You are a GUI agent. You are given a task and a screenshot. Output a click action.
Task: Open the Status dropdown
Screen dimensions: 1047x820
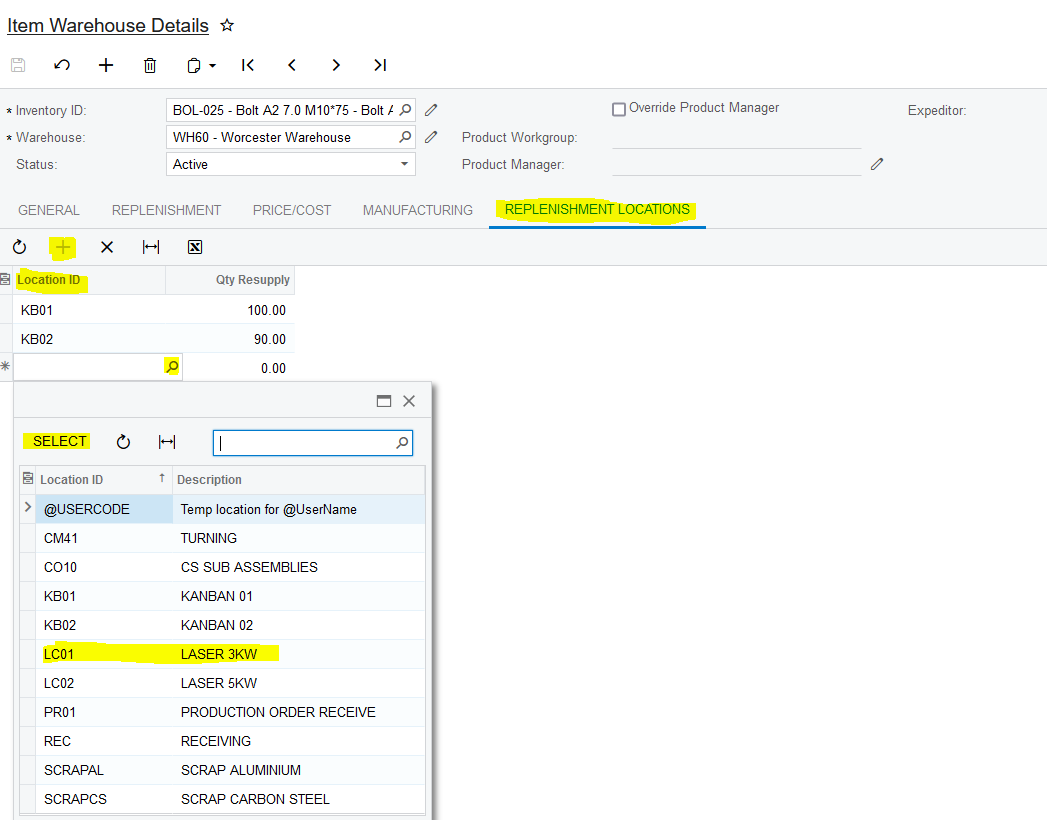click(x=404, y=164)
